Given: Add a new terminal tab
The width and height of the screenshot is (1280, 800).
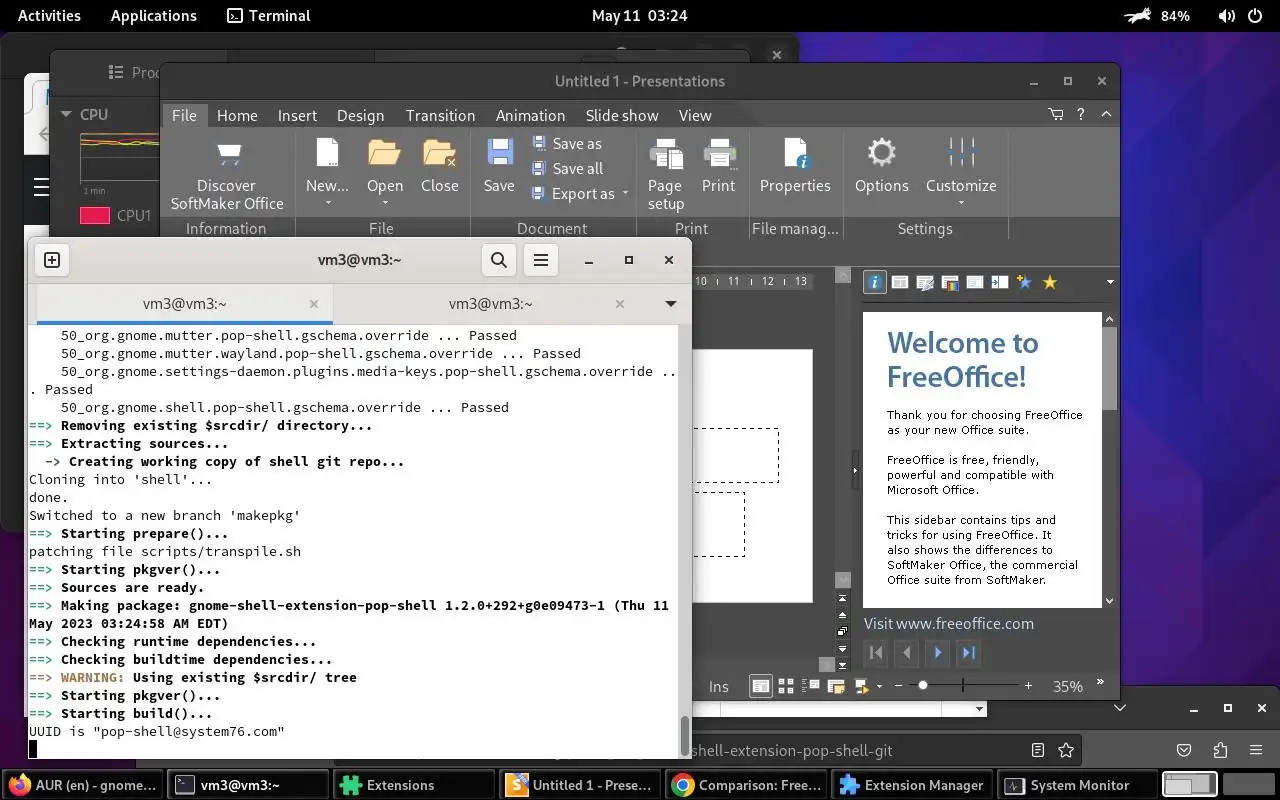Looking at the screenshot, I should click(x=52, y=260).
